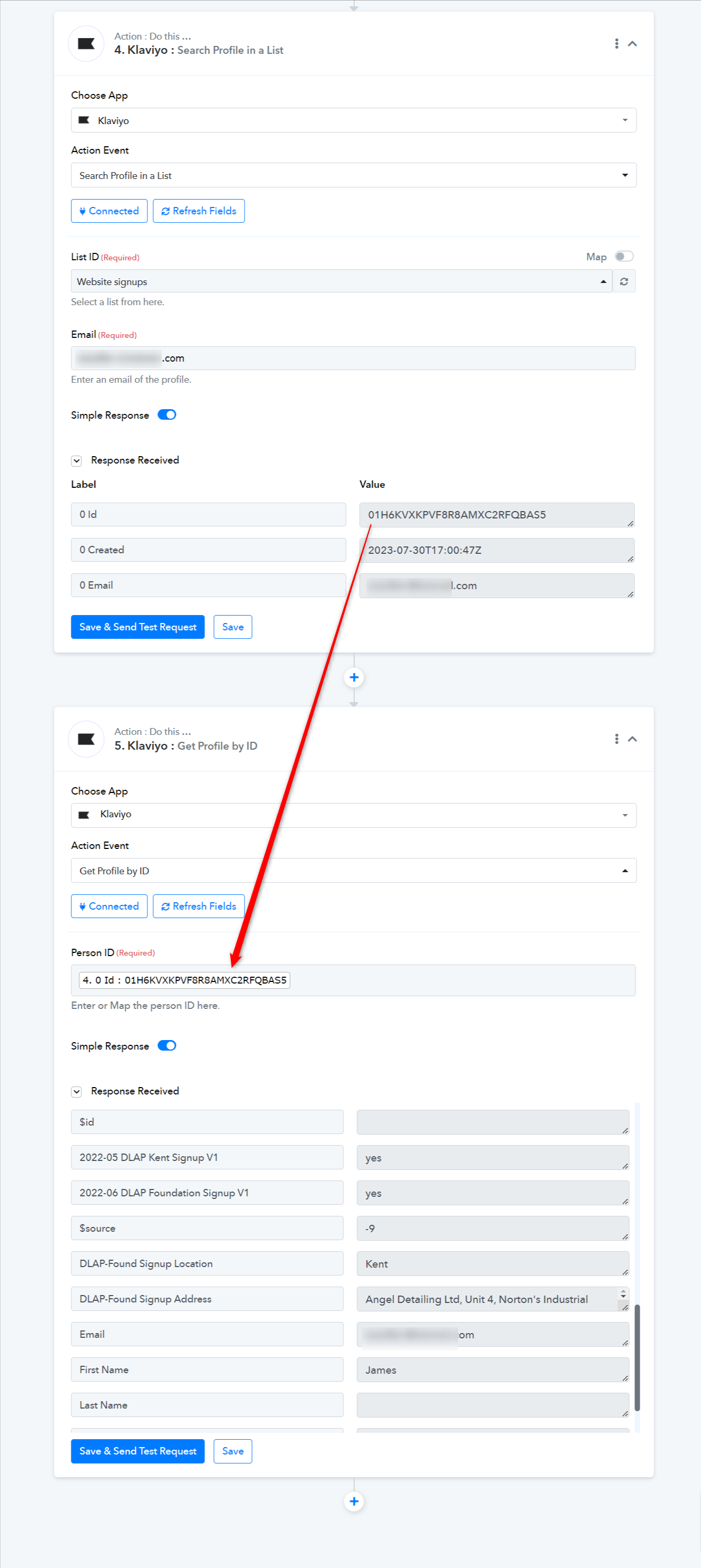Refresh the List ID options with the reload icon
701x1568 pixels.
(x=624, y=281)
